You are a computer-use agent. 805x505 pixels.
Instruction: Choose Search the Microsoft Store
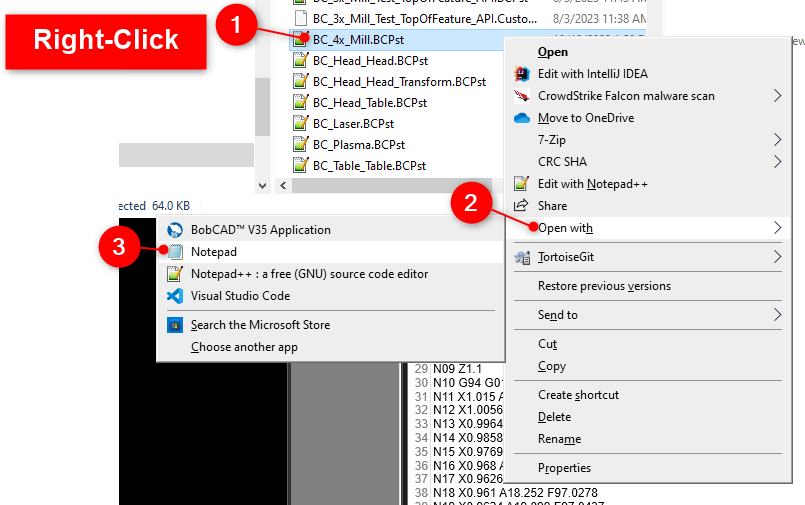coord(260,325)
